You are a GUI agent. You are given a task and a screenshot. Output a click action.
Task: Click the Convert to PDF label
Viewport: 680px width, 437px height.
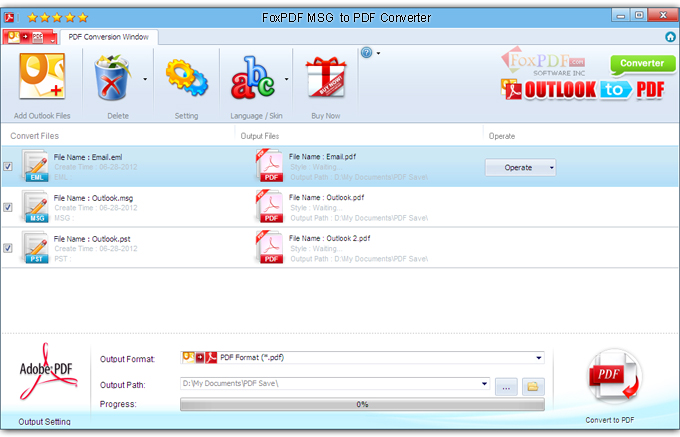click(x=610, y=420)
